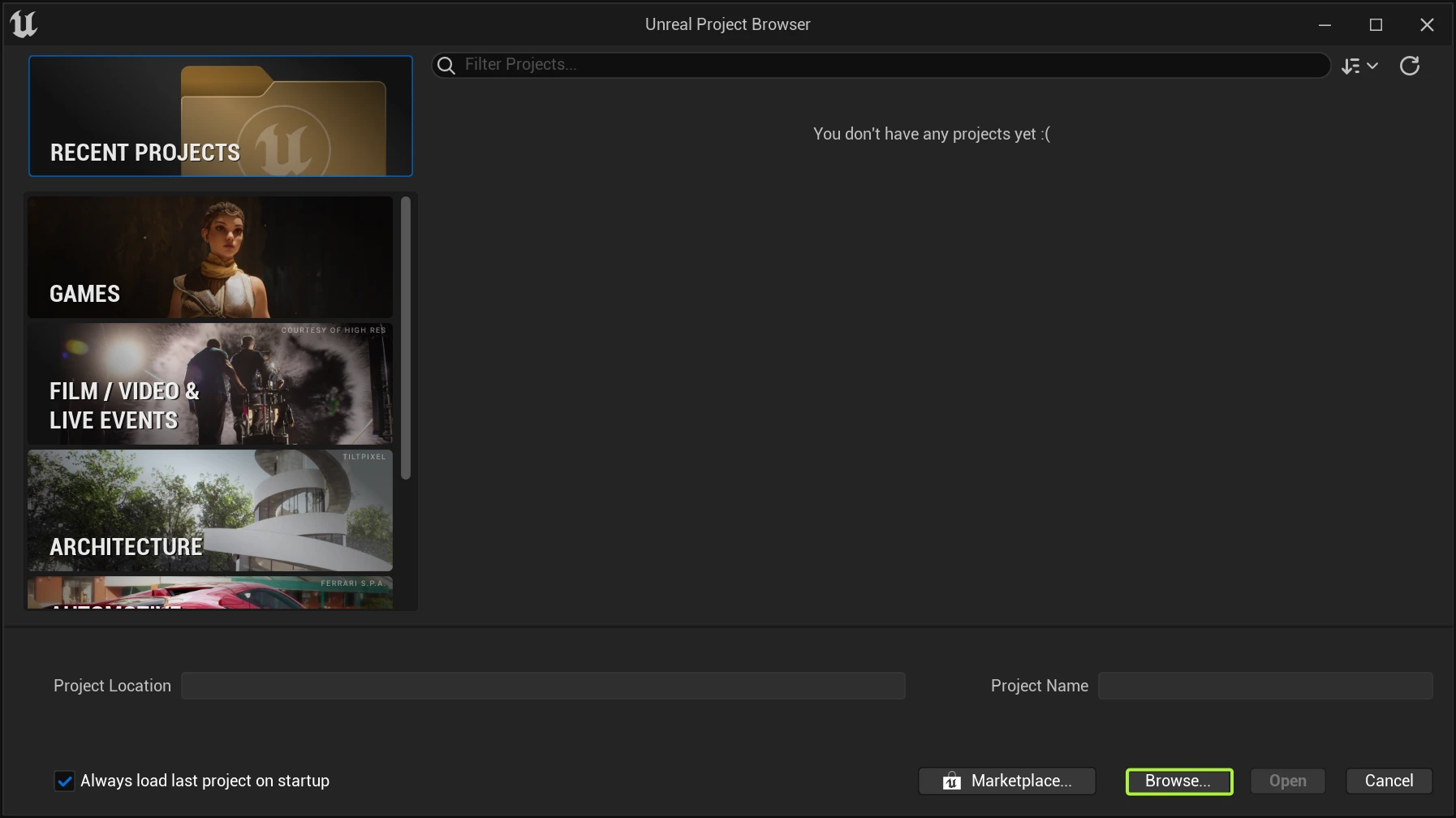The height and width of the screenshot is (818, 1456).
Task: Select the Recent Projects category
Action: pos(221,116)
